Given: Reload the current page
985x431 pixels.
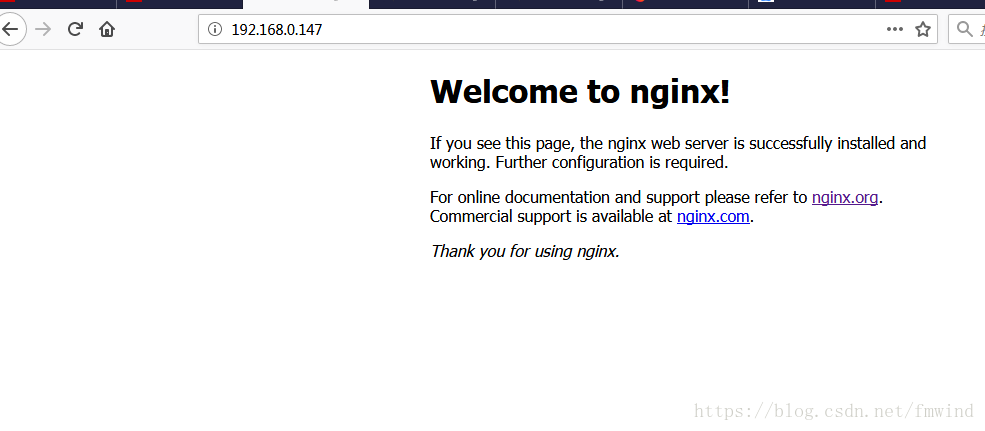Looking at the screenshot, I should click(x=75, y=29).
